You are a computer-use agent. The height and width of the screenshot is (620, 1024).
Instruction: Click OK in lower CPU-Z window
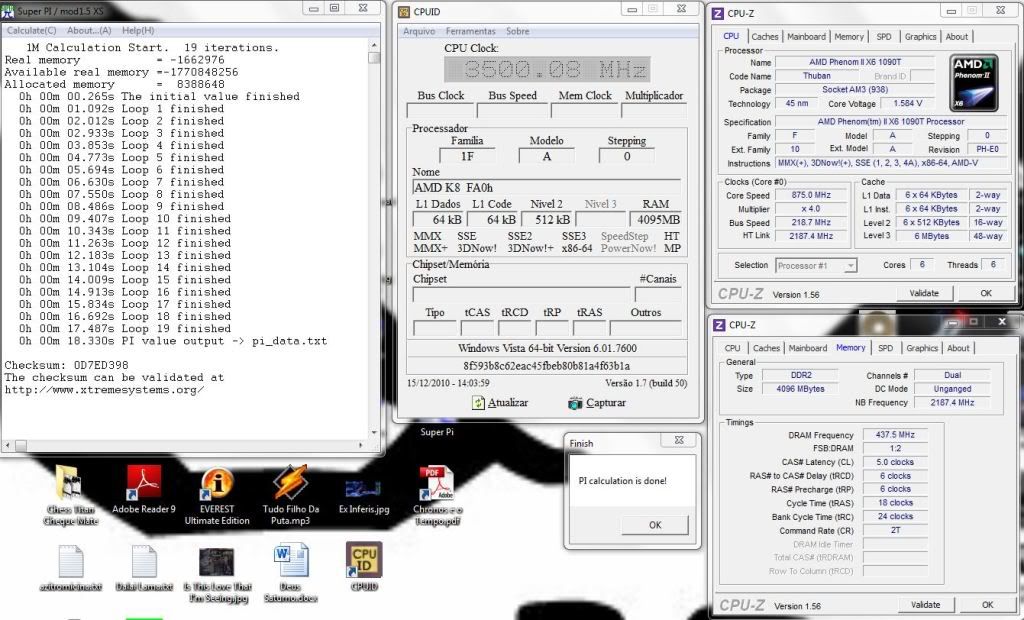(x=987, y=605)
